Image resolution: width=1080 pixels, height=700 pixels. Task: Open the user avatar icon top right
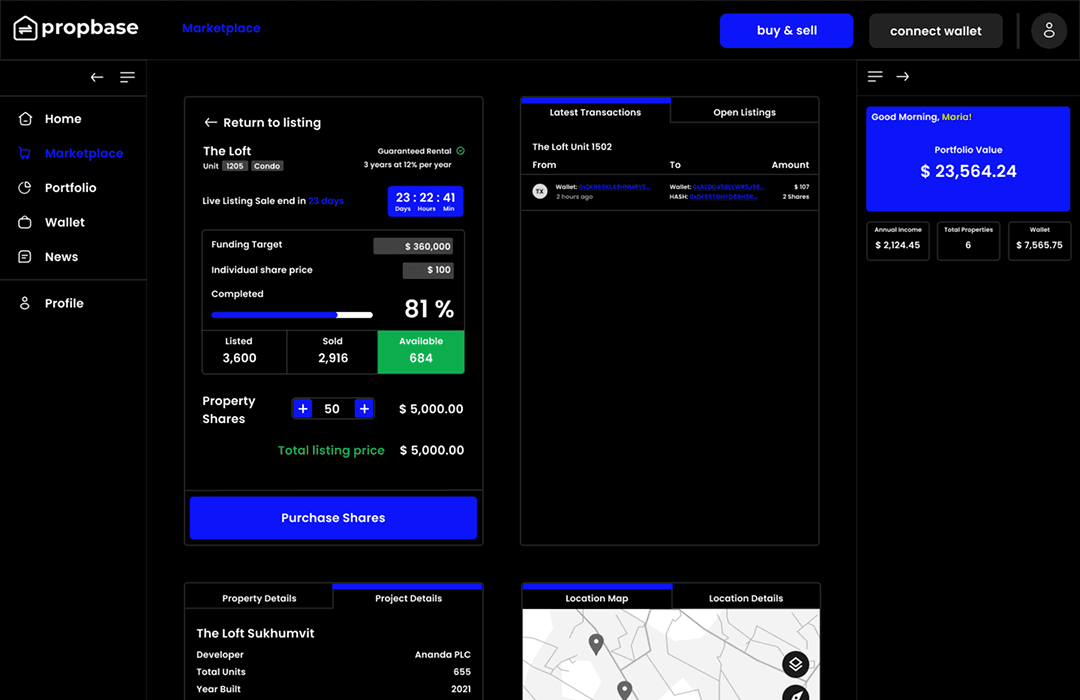coord(1049,30)
